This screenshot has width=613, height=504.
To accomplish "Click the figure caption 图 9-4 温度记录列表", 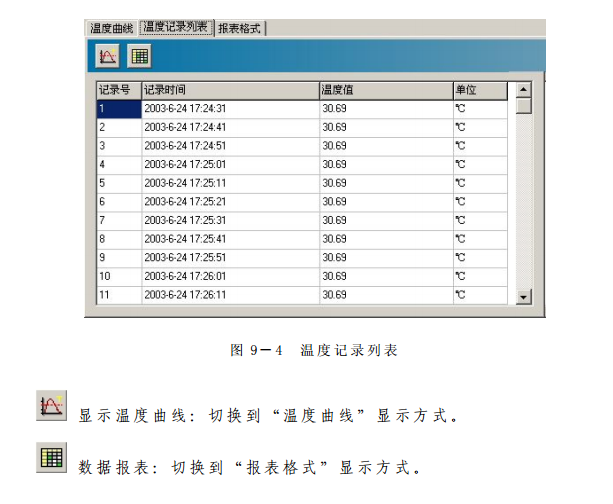I will pyautogui.click(x=314, y=350).
